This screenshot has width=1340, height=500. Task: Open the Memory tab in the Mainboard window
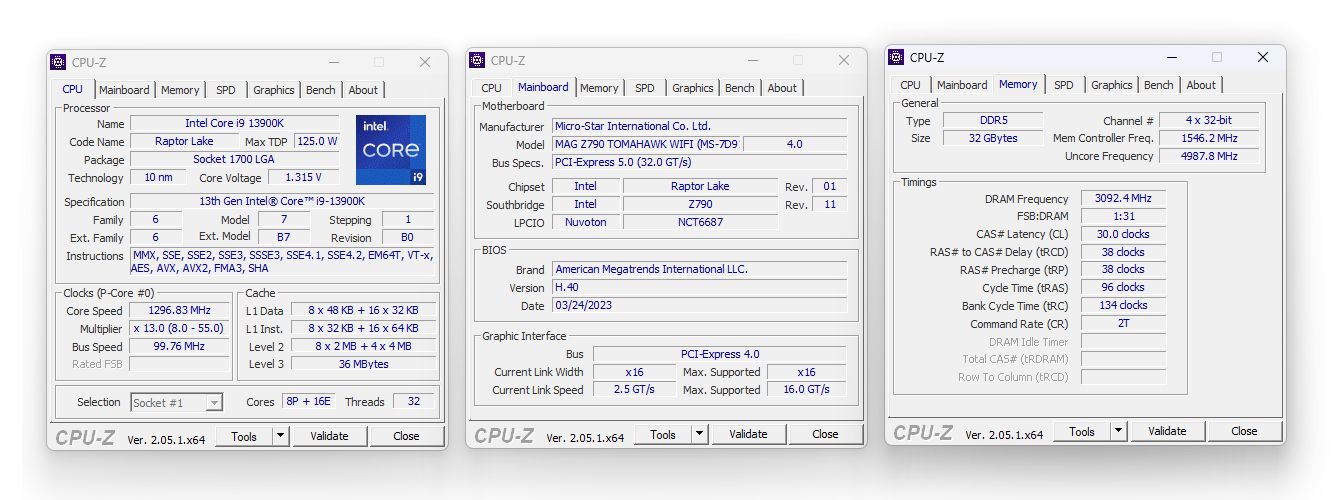(599, 88)
